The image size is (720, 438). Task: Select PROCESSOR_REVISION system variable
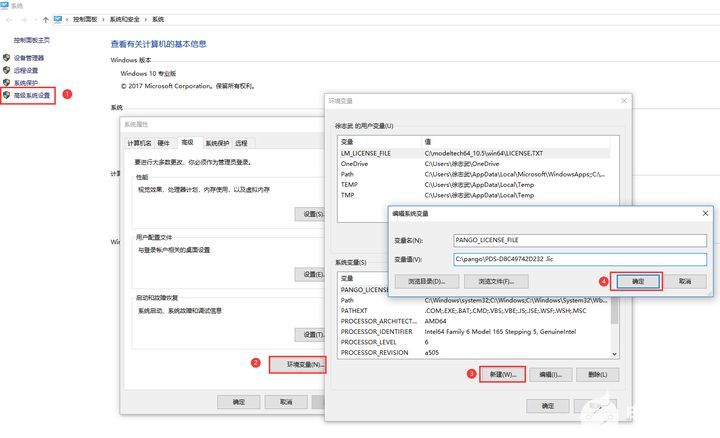475,353
